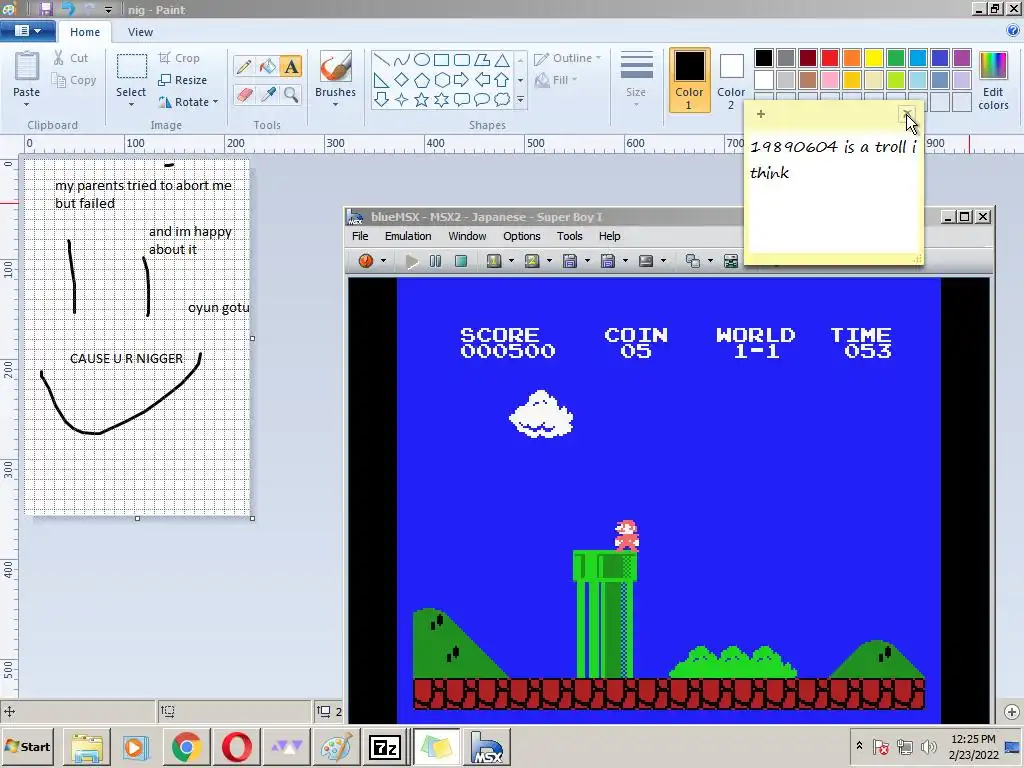Screen dimensions: 1024x768
Task: Open Chrome from the taskbar
Action: tap(186, 746)
